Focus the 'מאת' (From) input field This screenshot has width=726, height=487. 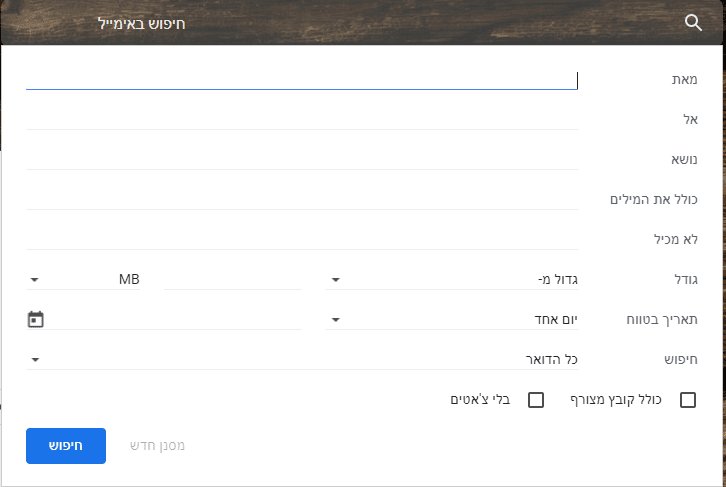click(x=300, y=79)
